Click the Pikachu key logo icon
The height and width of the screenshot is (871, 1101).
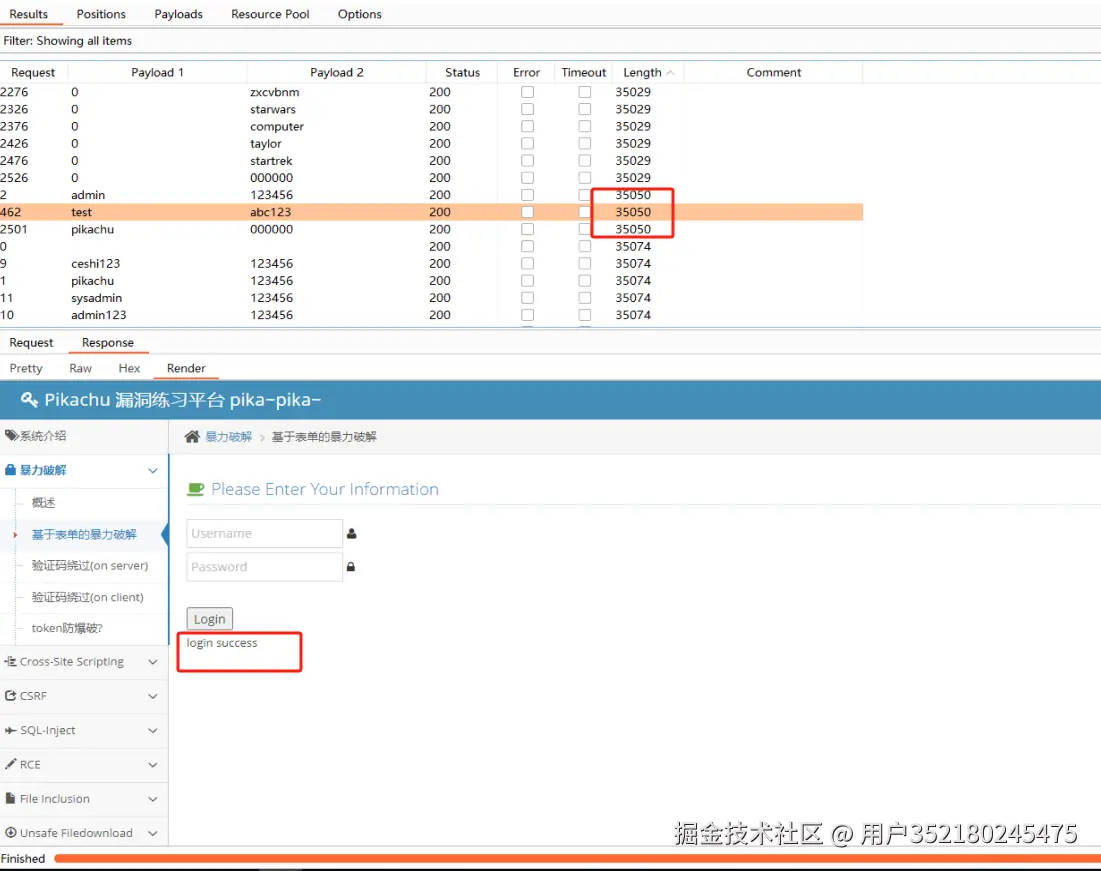[29, 400]
